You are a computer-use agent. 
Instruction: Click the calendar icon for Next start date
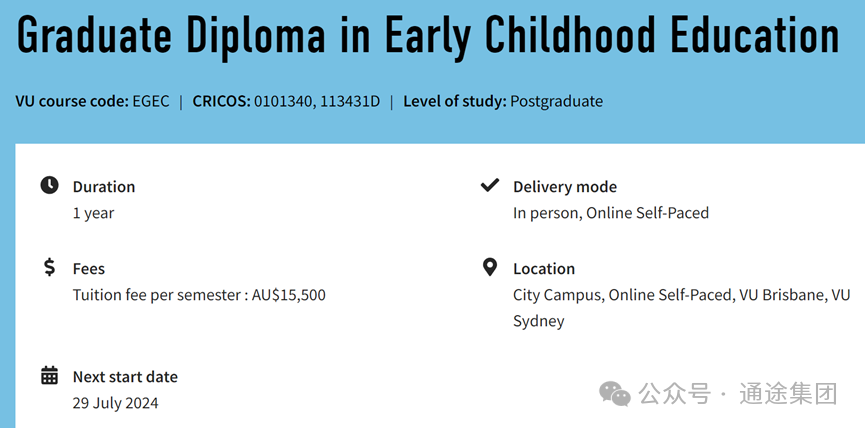50,375
